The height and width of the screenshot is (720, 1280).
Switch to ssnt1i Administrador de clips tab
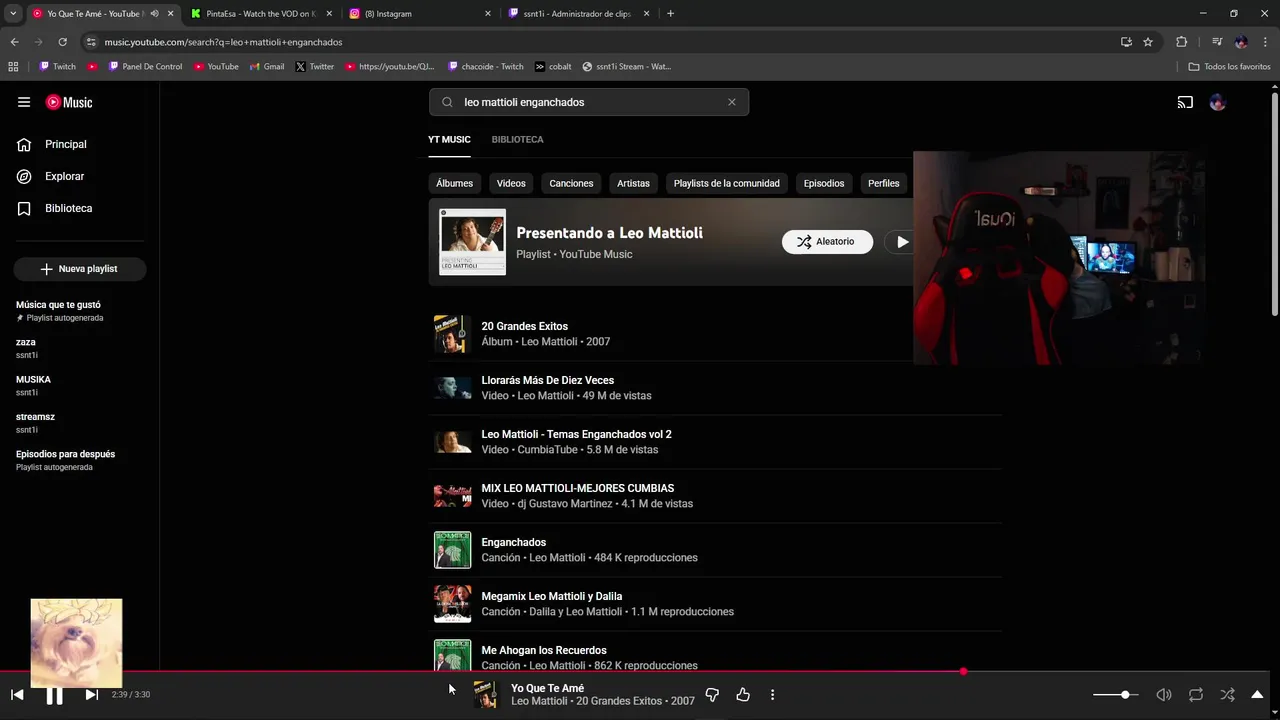[579, 14]
